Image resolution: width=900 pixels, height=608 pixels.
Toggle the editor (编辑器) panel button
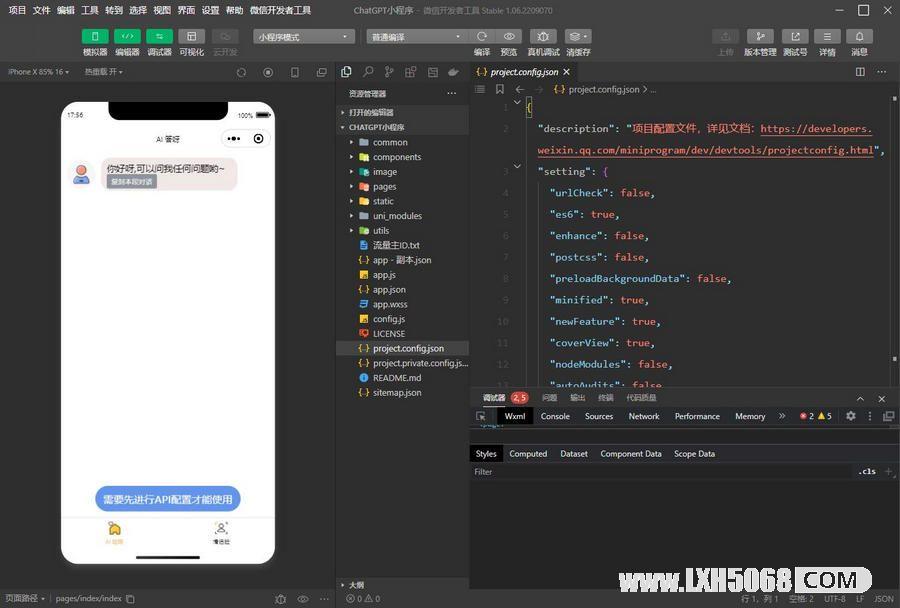tap(127, 36)
